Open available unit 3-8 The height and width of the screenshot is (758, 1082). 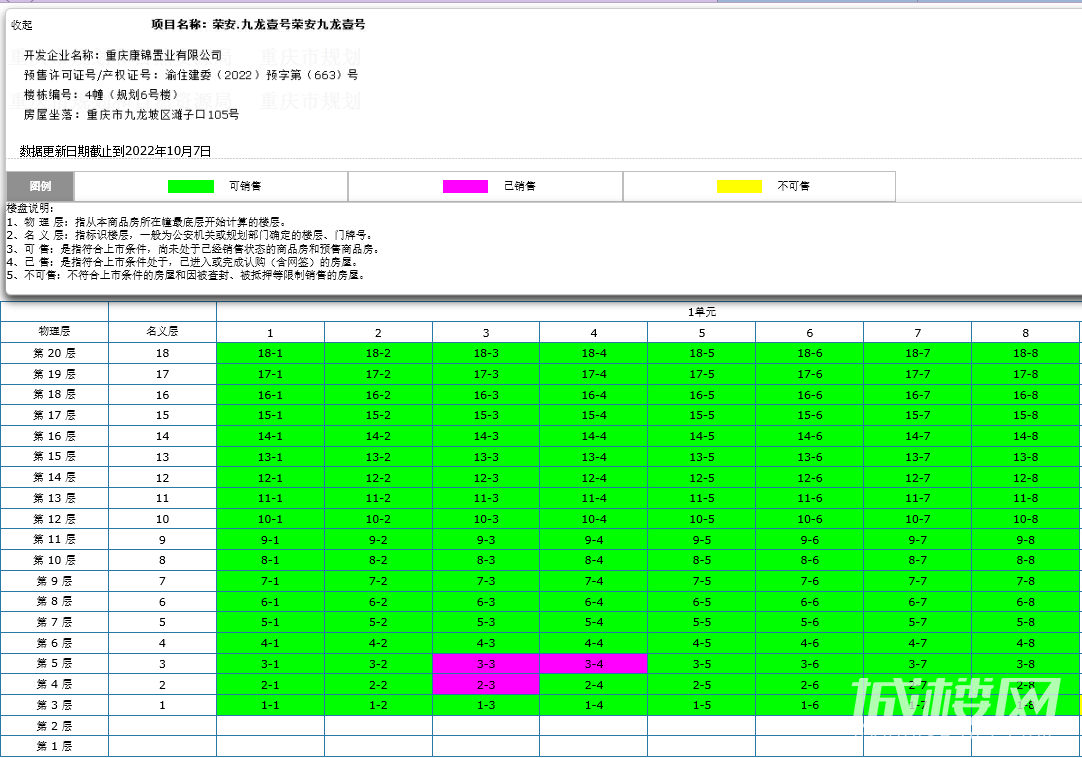1025,664
